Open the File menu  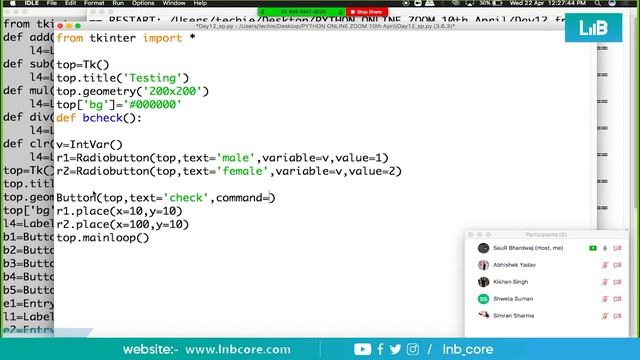pos(52,3)
